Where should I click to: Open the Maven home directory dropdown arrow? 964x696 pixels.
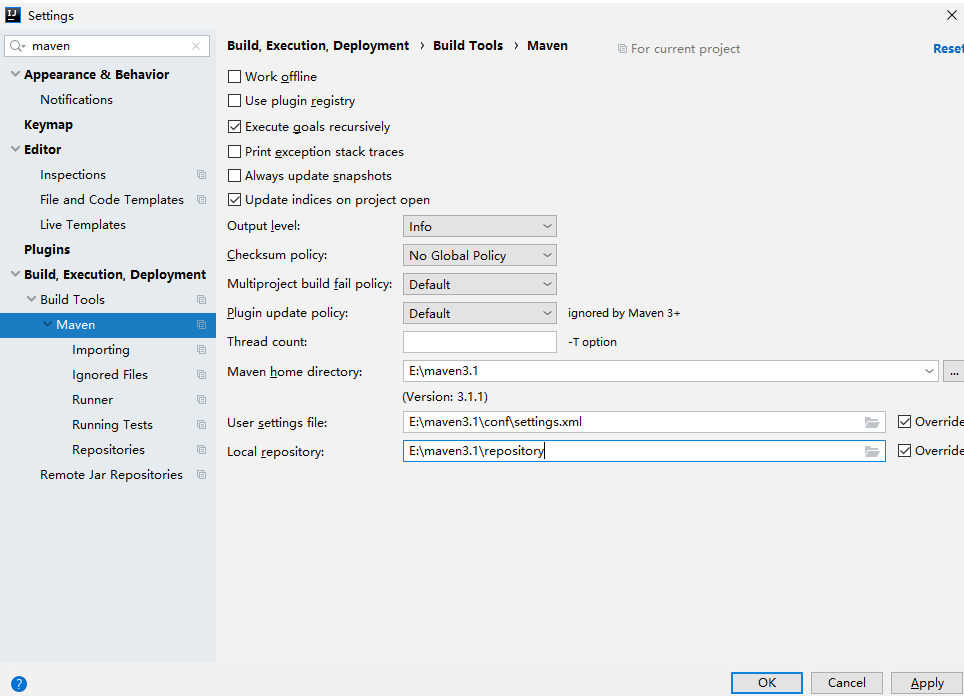coord(928,371)
